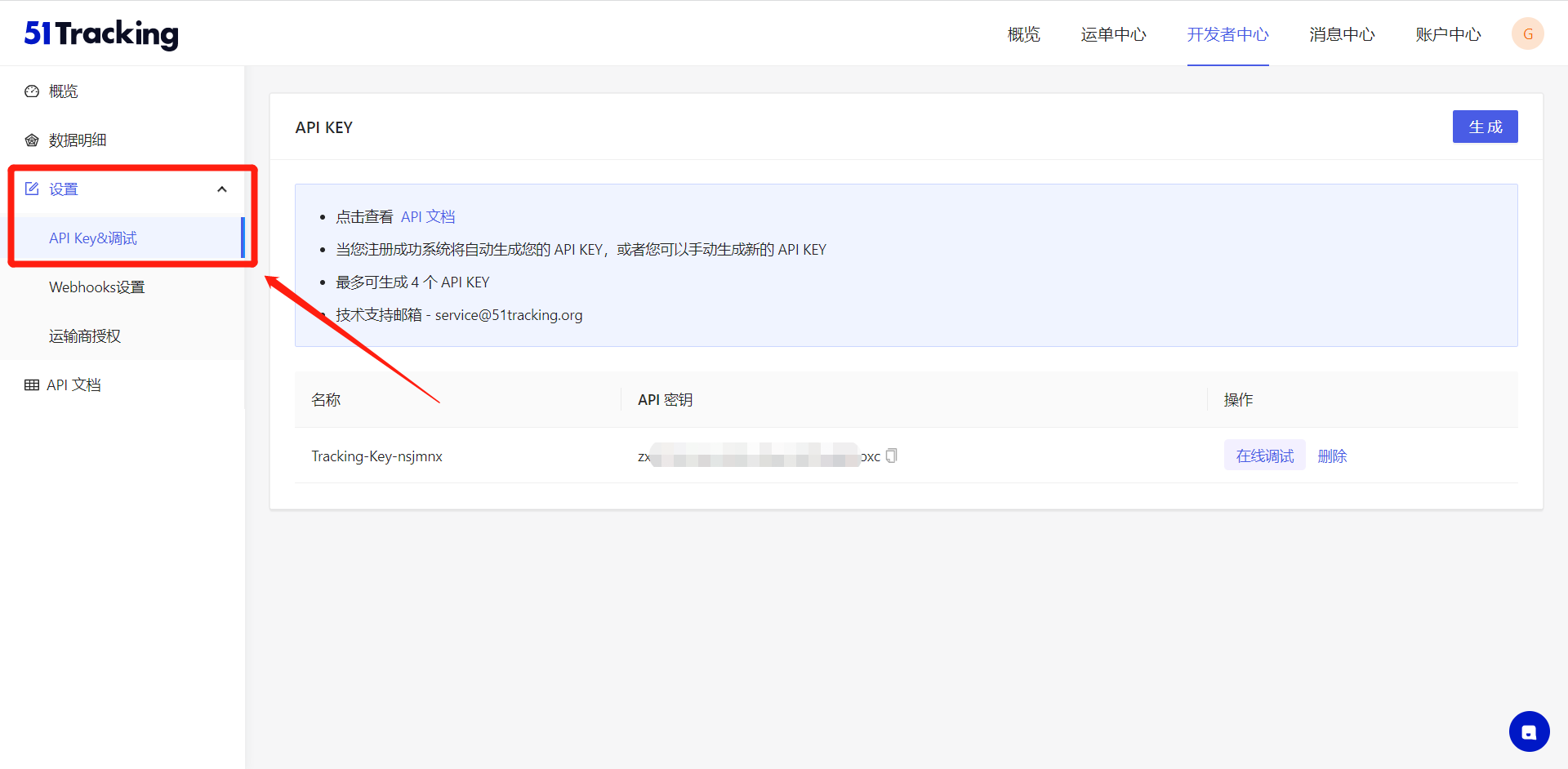Click the 最多可生成 4 个 API KEY note
This screenshot has height=769, width=1568.
412,282
